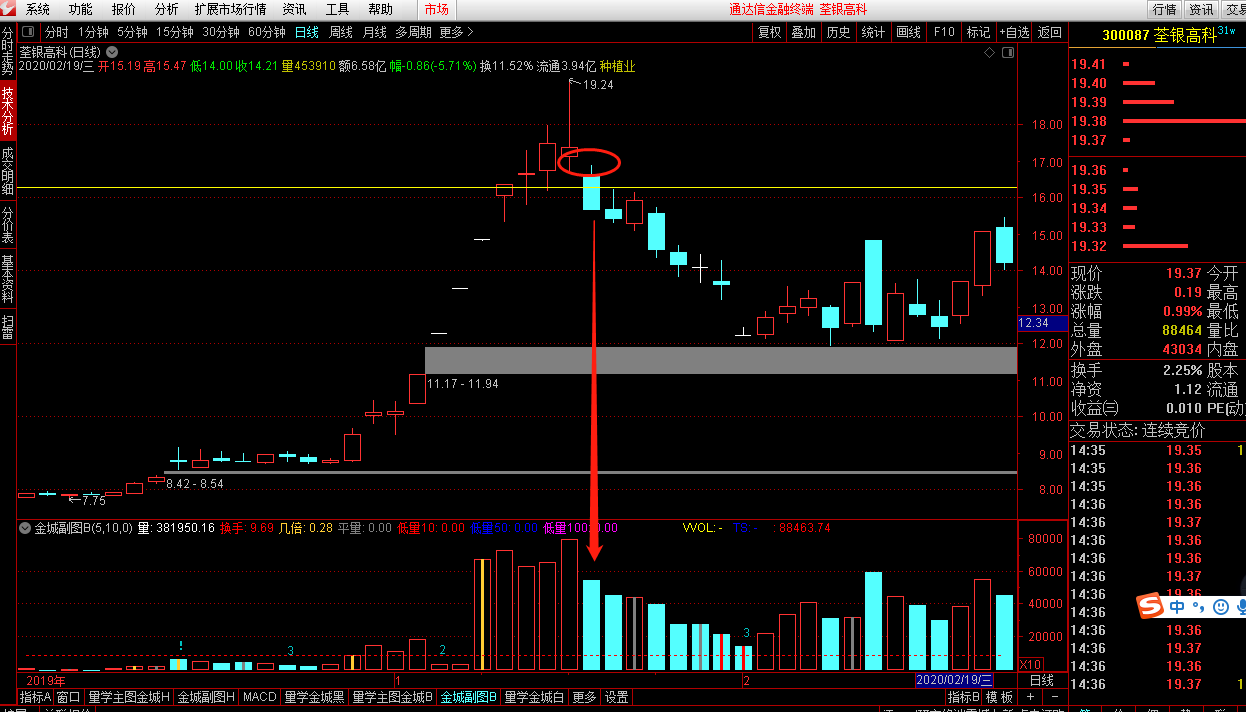Click the 行情 button at top right
1246x712 pixels.
(1164, 9)
